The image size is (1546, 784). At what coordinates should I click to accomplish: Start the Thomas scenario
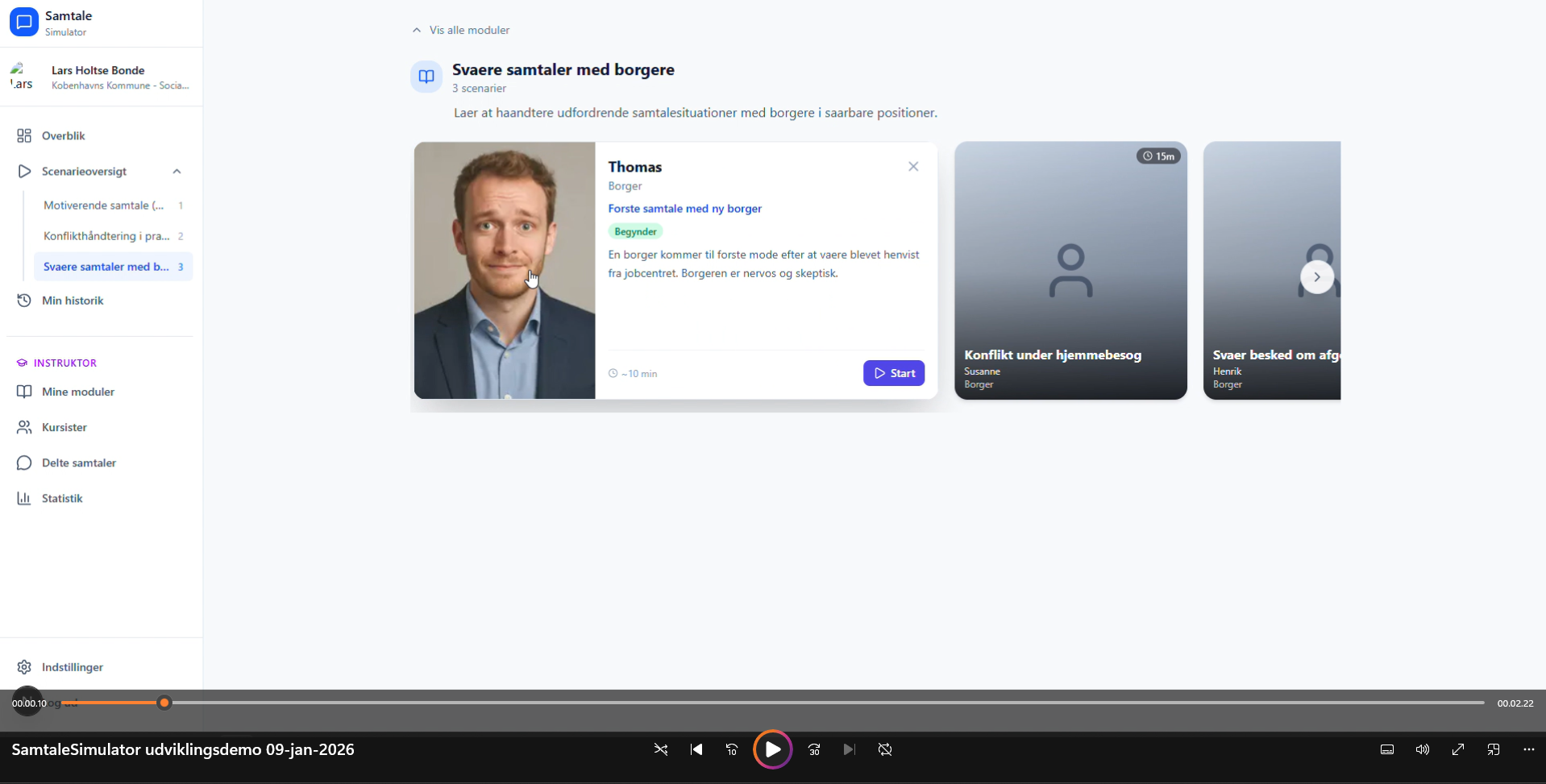(x=893, y=373)
